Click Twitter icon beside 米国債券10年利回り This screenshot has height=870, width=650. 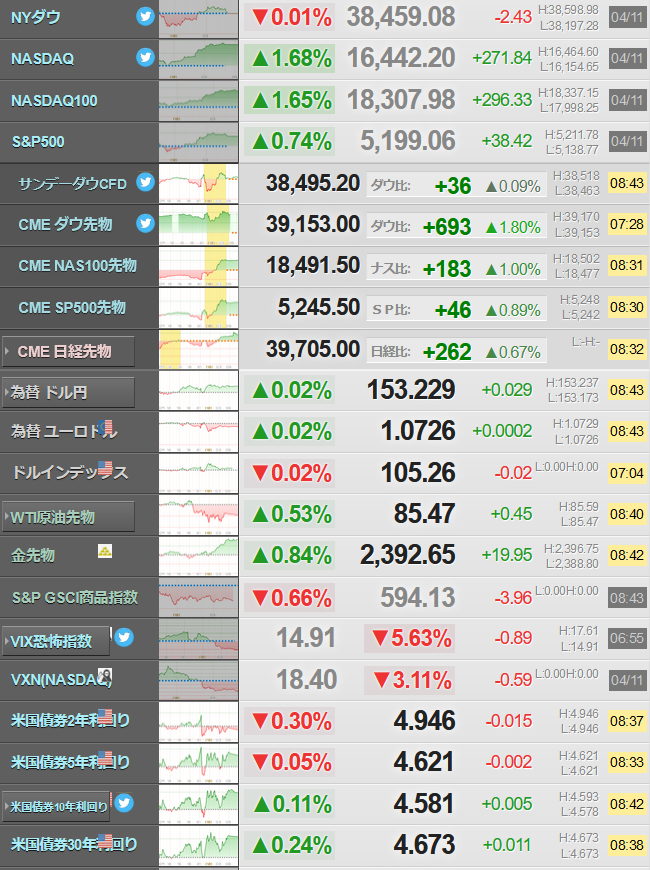[x=124, y=803]
